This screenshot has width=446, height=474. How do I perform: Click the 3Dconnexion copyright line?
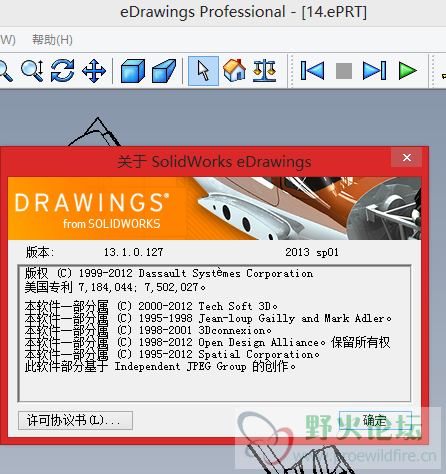tap(148, 330)
